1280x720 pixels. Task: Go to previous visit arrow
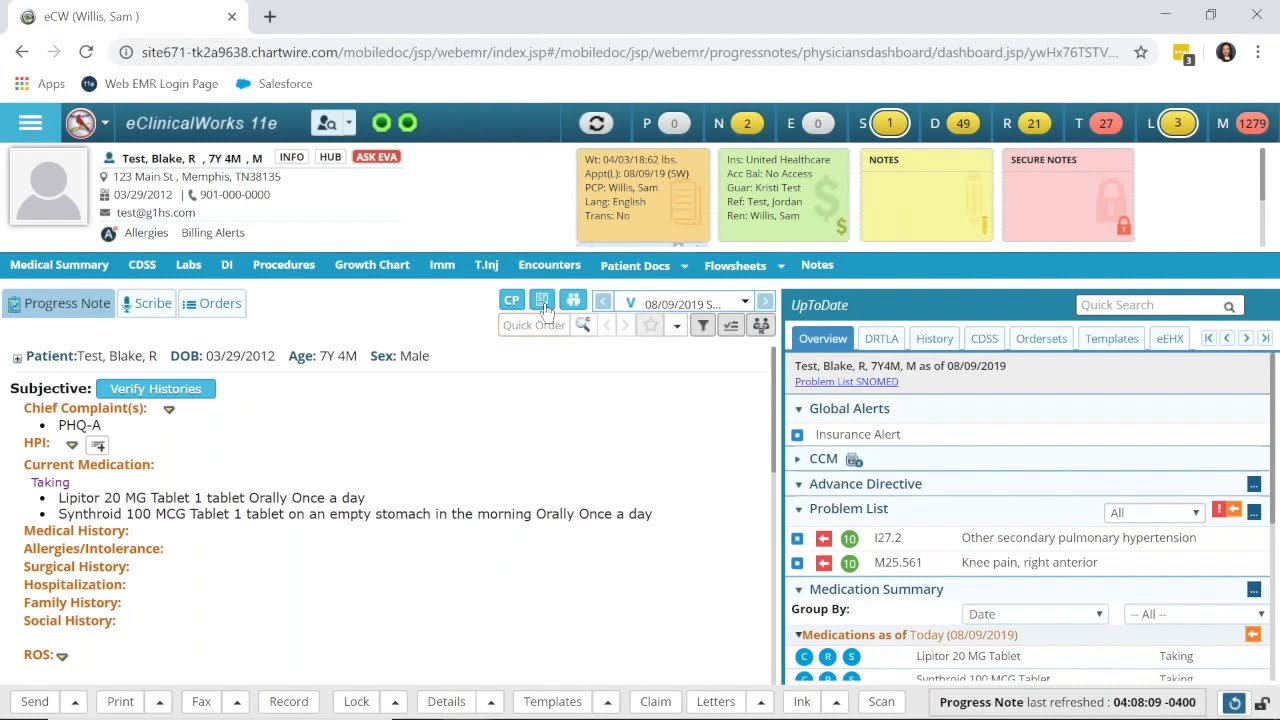(602, 302)
